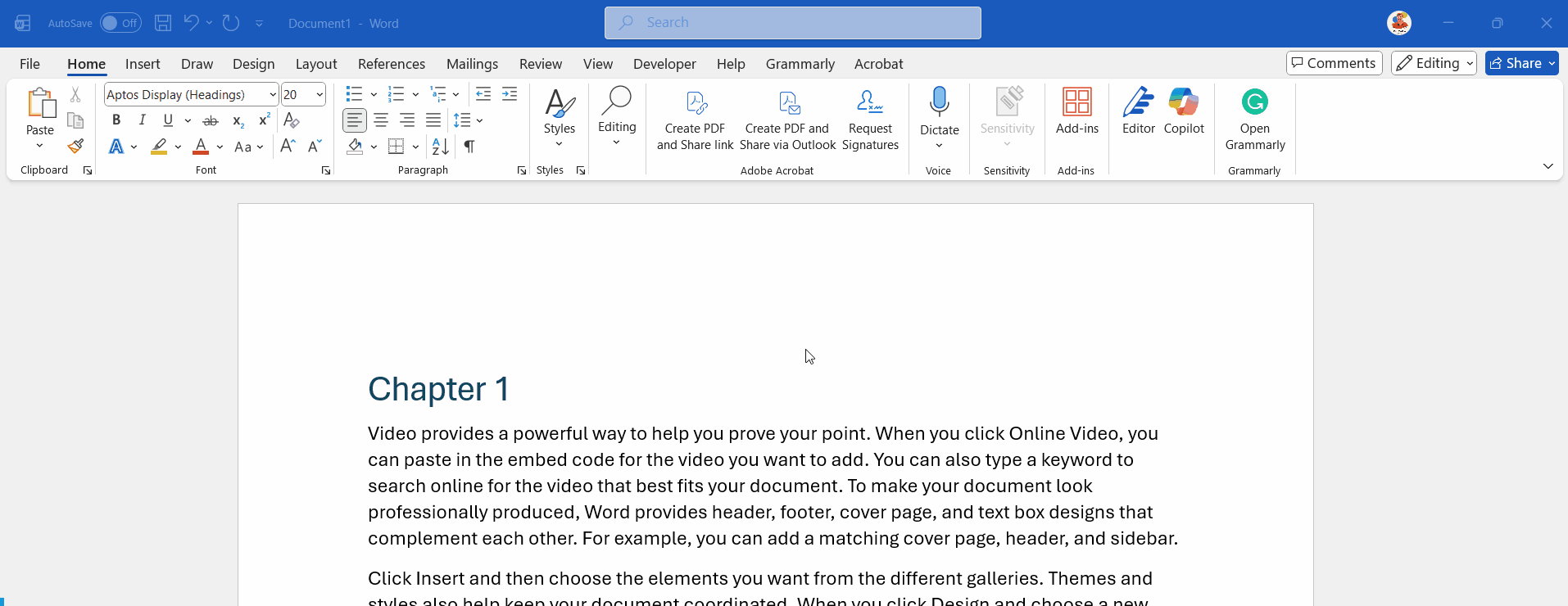The height and width of the screenshot is (606, 1568).
Task: Collapse the ribbon with chevron
Action: (1548, 166)
